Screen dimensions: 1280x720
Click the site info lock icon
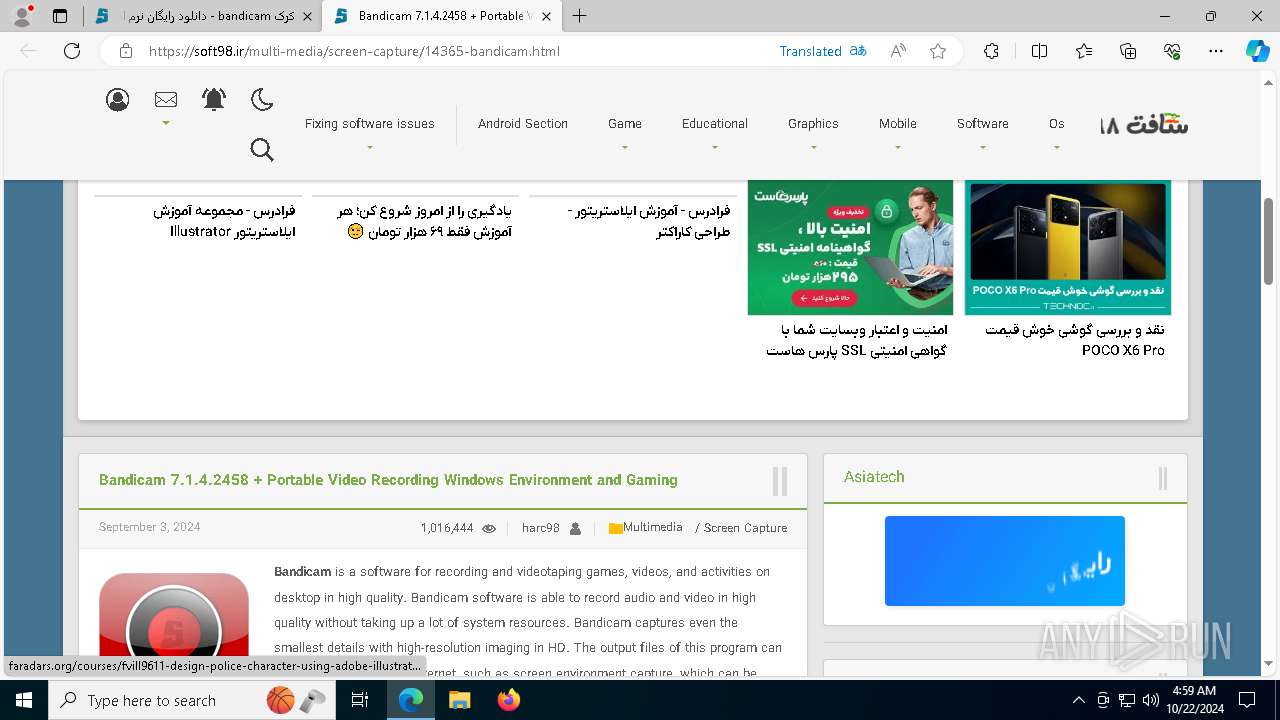tap(125, 51)
